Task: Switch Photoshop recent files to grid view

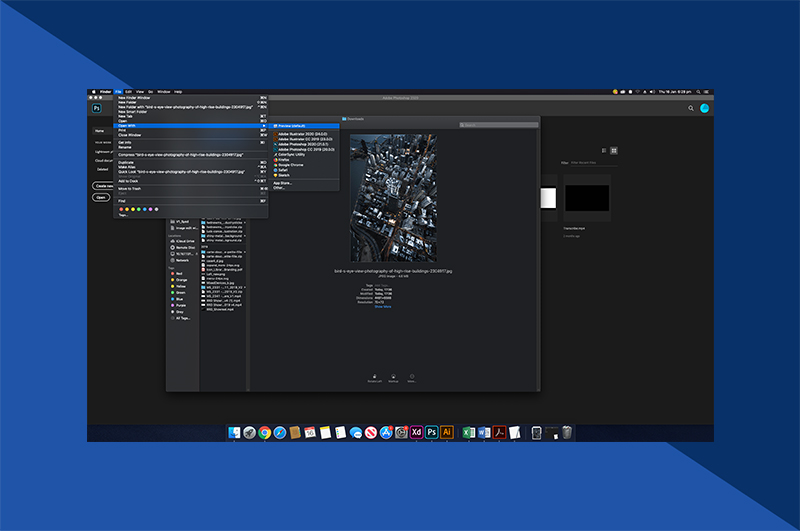Action: pos(614,150)
